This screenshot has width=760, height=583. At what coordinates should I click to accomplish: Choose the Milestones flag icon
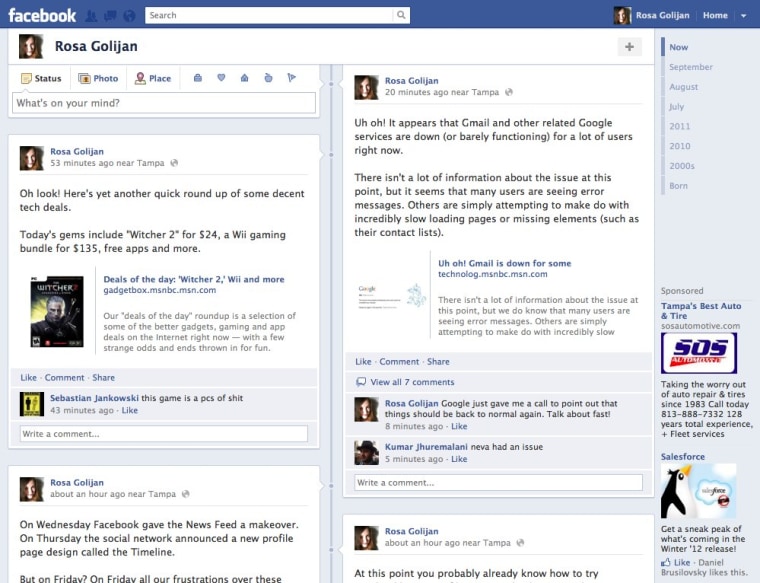coord(291,78)
